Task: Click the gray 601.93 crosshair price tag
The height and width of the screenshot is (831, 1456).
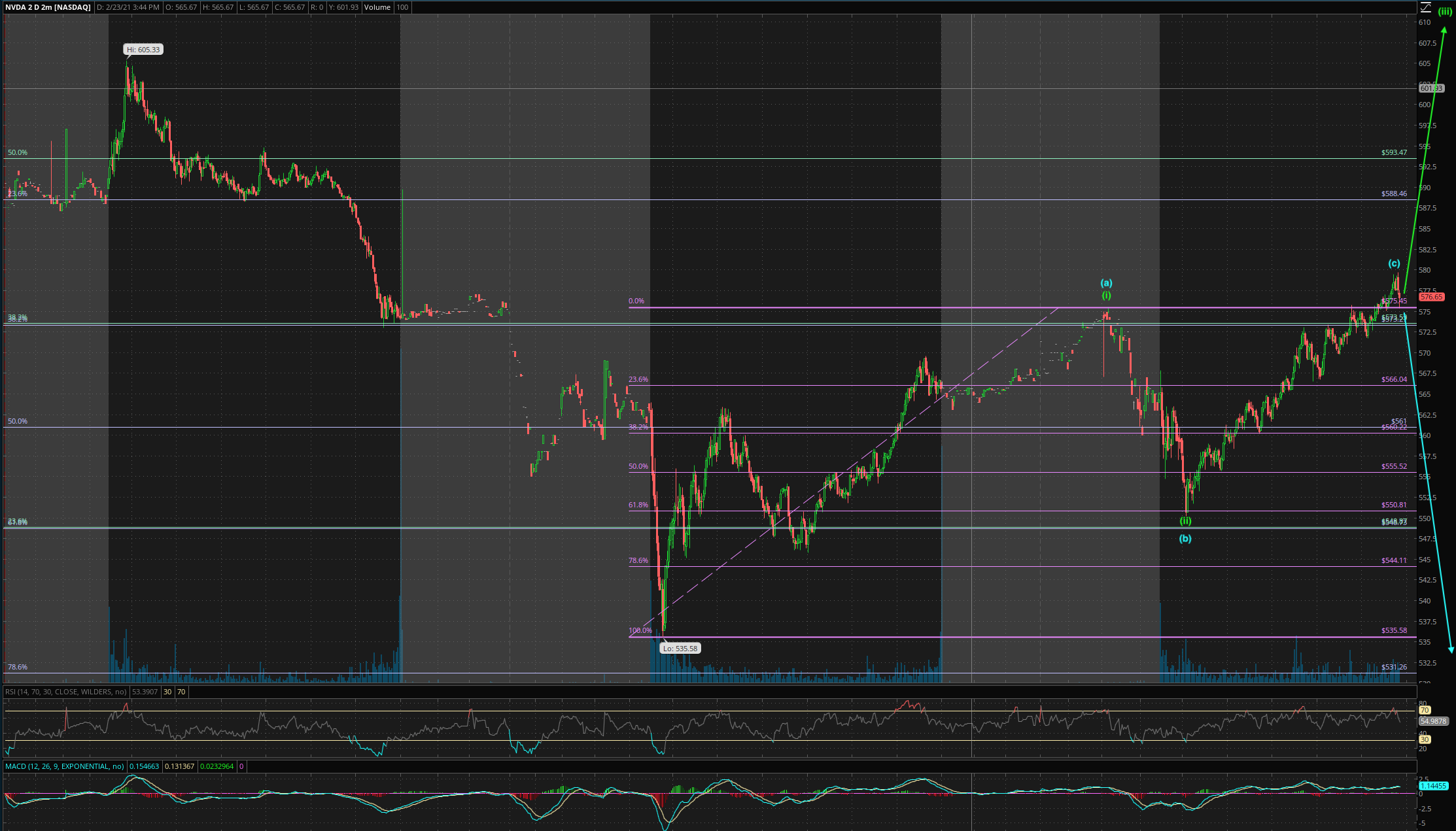Action: (1430, 88)
